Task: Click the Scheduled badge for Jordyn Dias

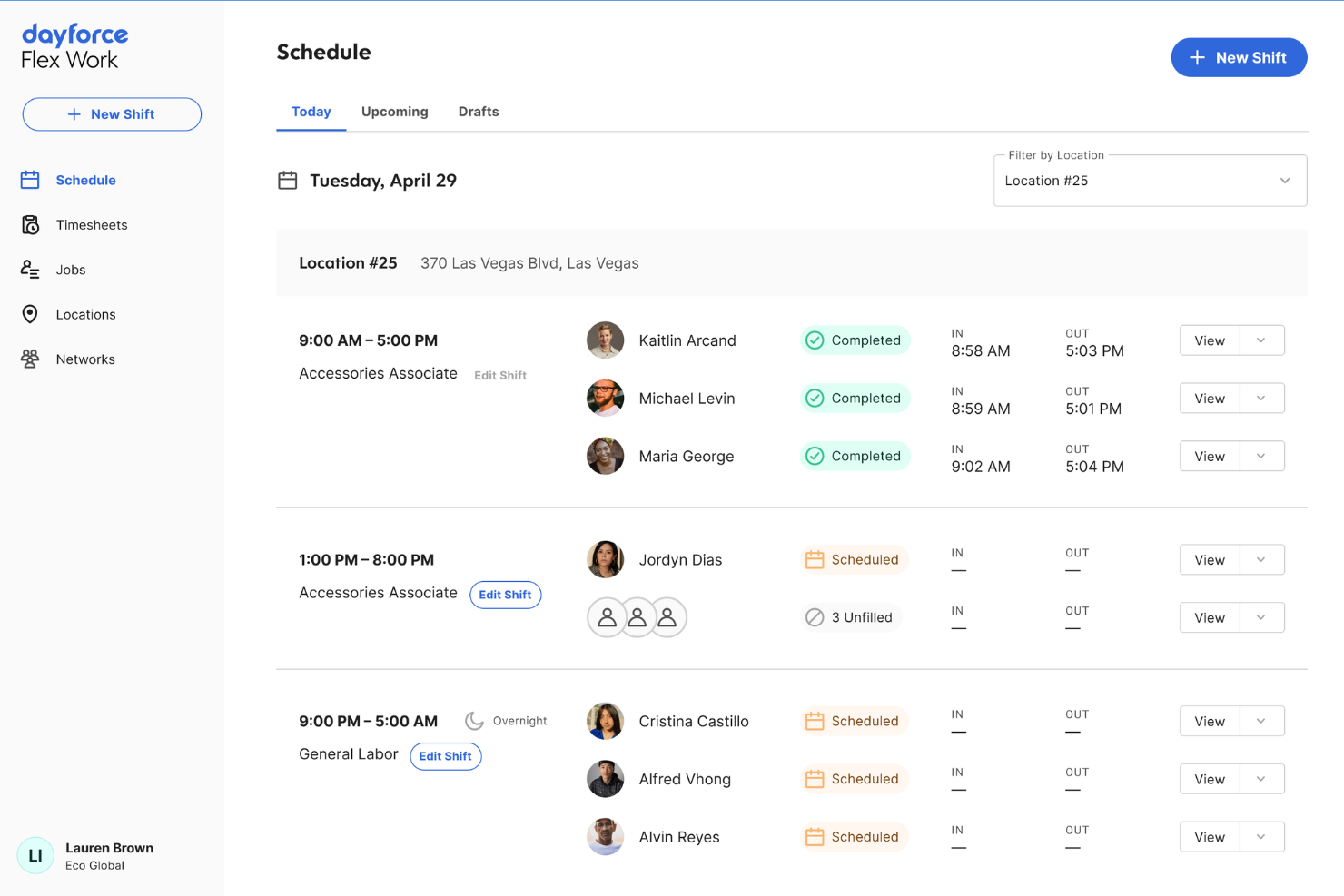Action: (x=854, y=559)
